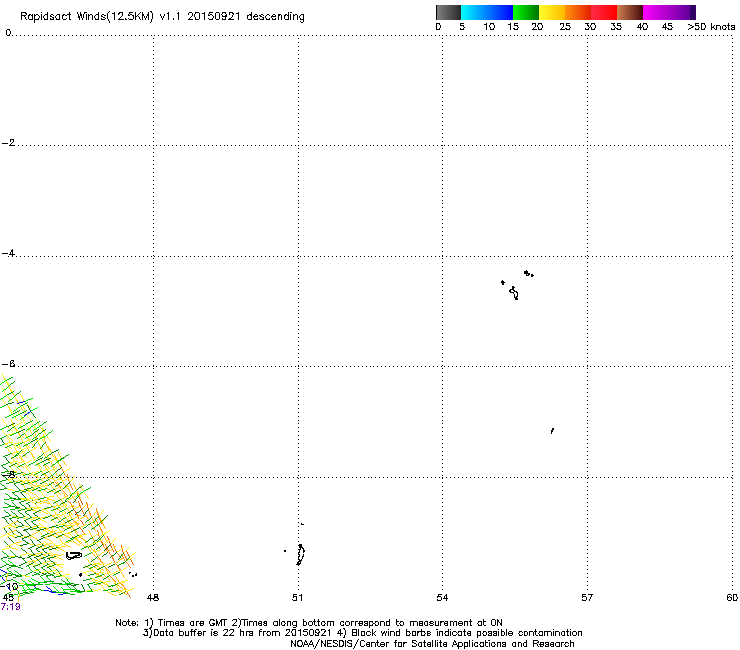Click the purple '7:19' time stamp
Image resolution: width=740 pixels, height=650 pixels.
point(10,607)
